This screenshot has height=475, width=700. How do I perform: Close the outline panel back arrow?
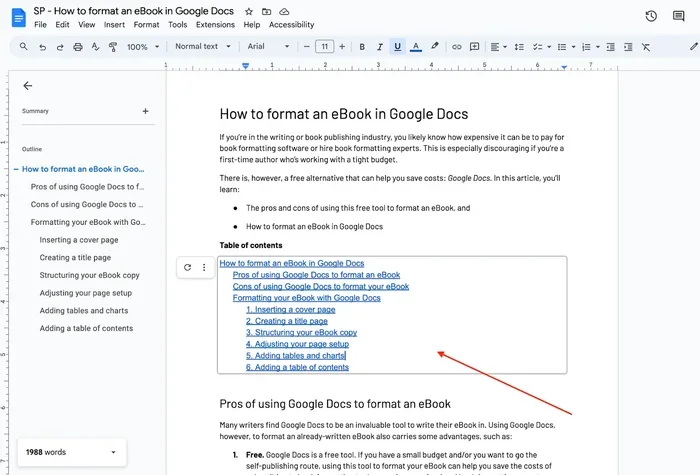point(28,86)
